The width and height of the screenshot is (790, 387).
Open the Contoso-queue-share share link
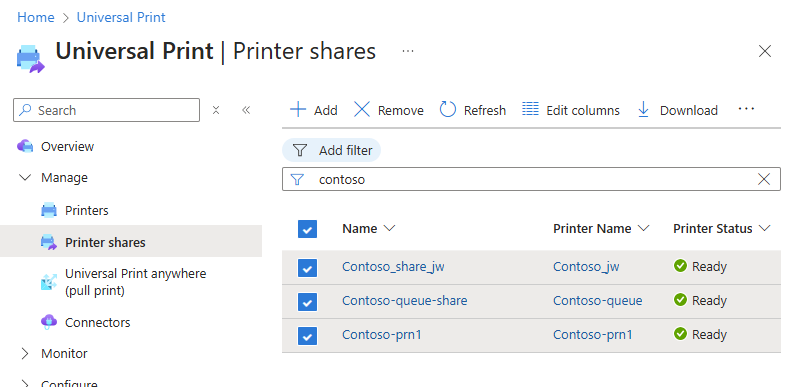tap(405, 300)
